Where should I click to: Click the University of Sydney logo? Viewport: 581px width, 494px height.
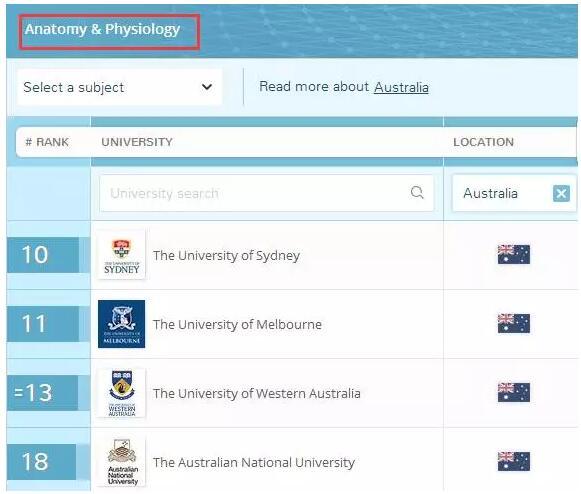click(x=122, y=255)
